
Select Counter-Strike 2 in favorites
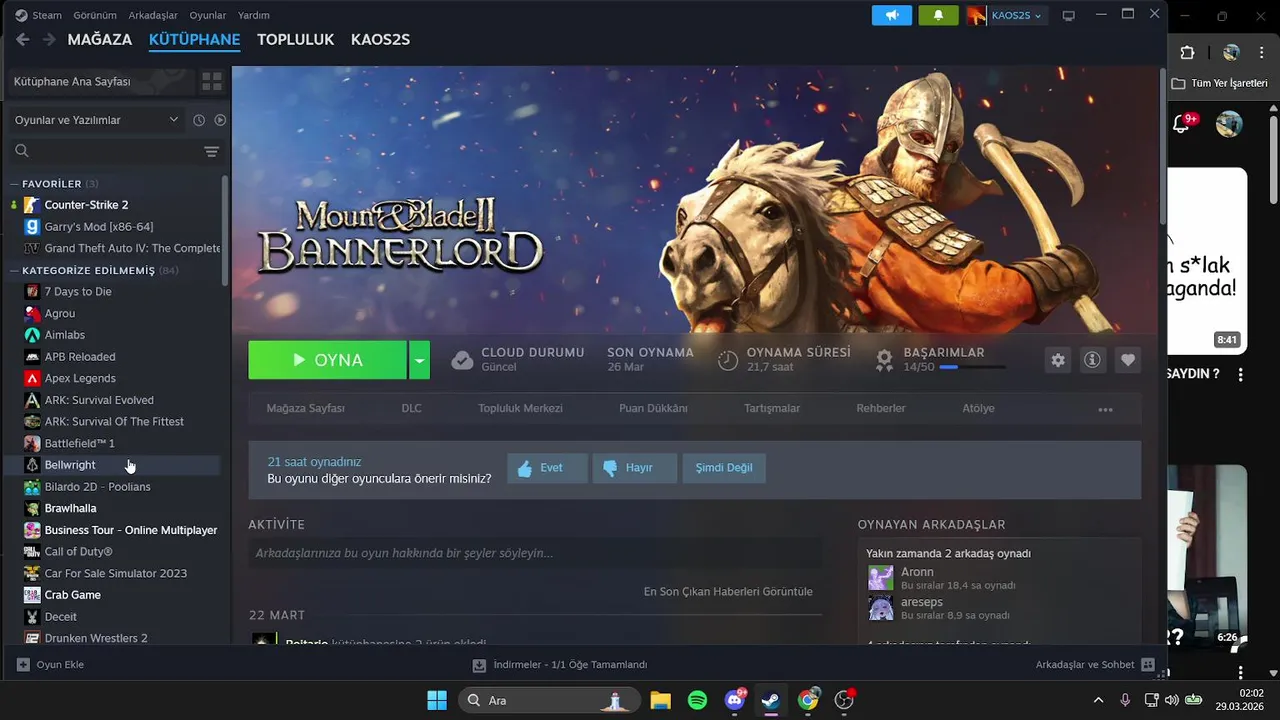[x=116, y=205]
